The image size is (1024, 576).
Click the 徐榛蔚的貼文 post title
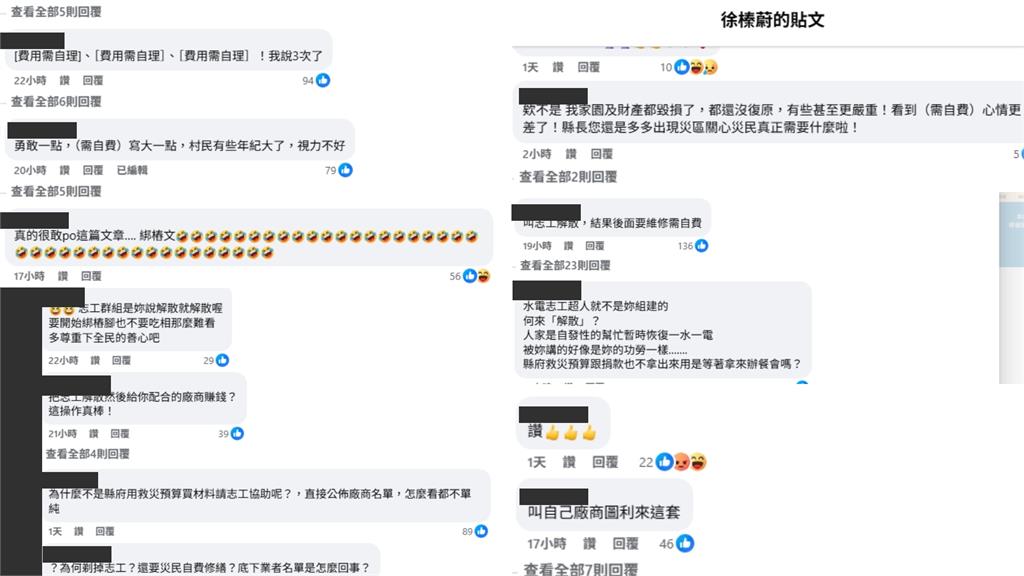(x=772, y=20)
